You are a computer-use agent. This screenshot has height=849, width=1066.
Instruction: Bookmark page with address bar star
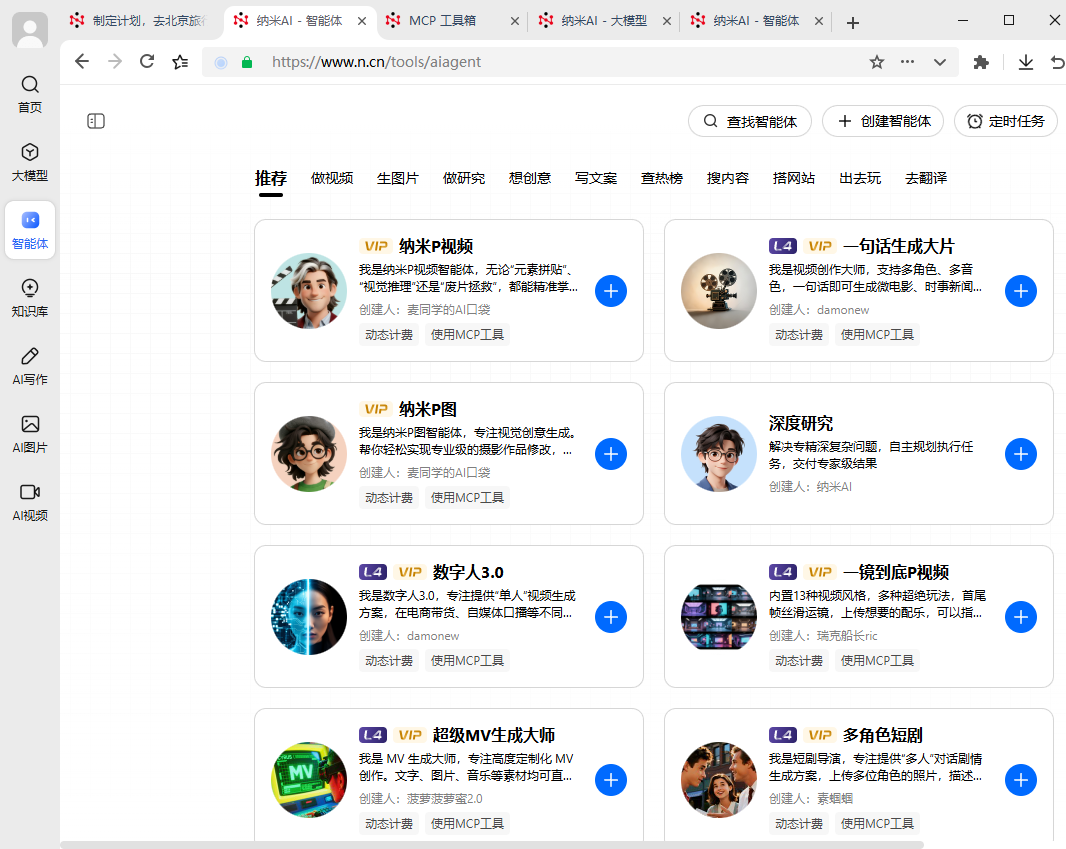click(x=877, y=62)
